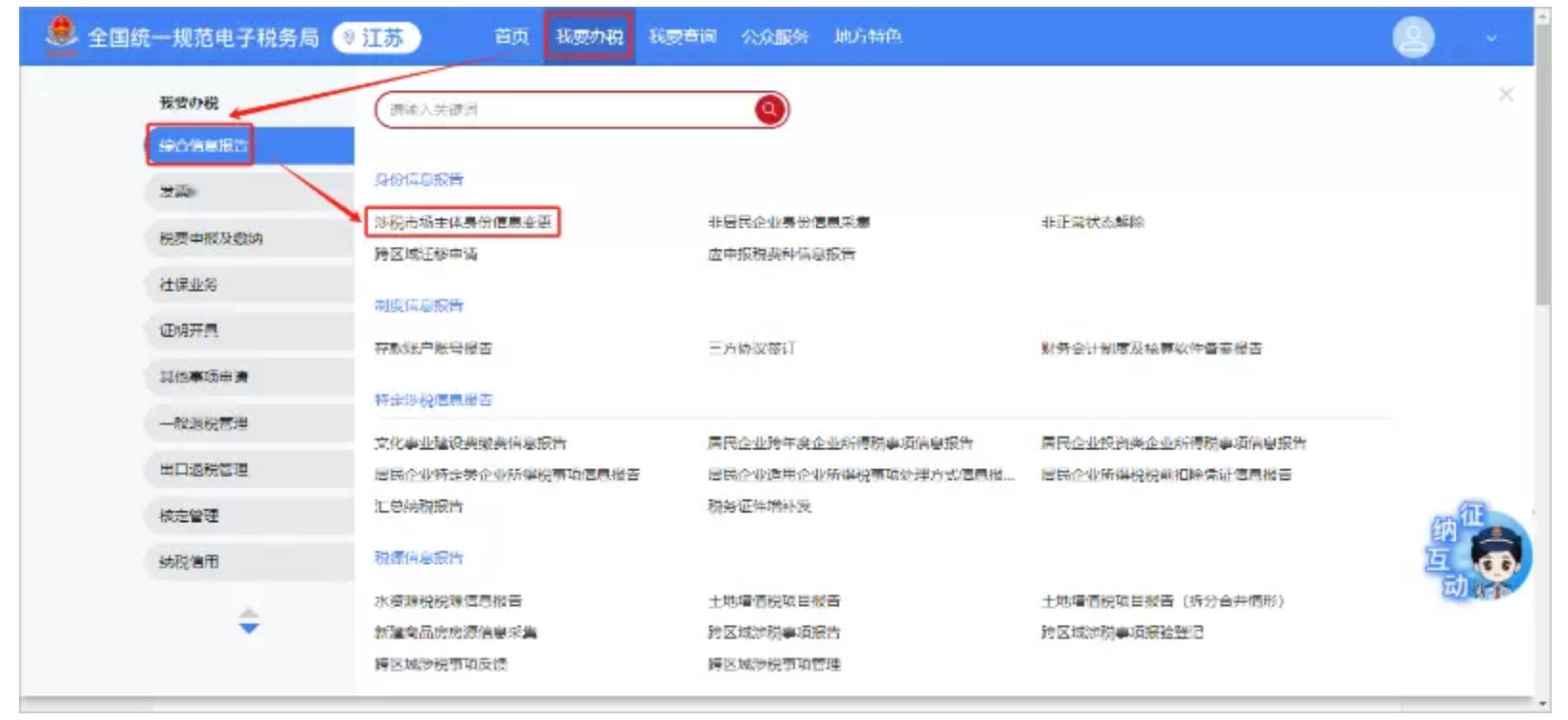
Task: Open 三方协议签订 link
Action: coord(751,349)
